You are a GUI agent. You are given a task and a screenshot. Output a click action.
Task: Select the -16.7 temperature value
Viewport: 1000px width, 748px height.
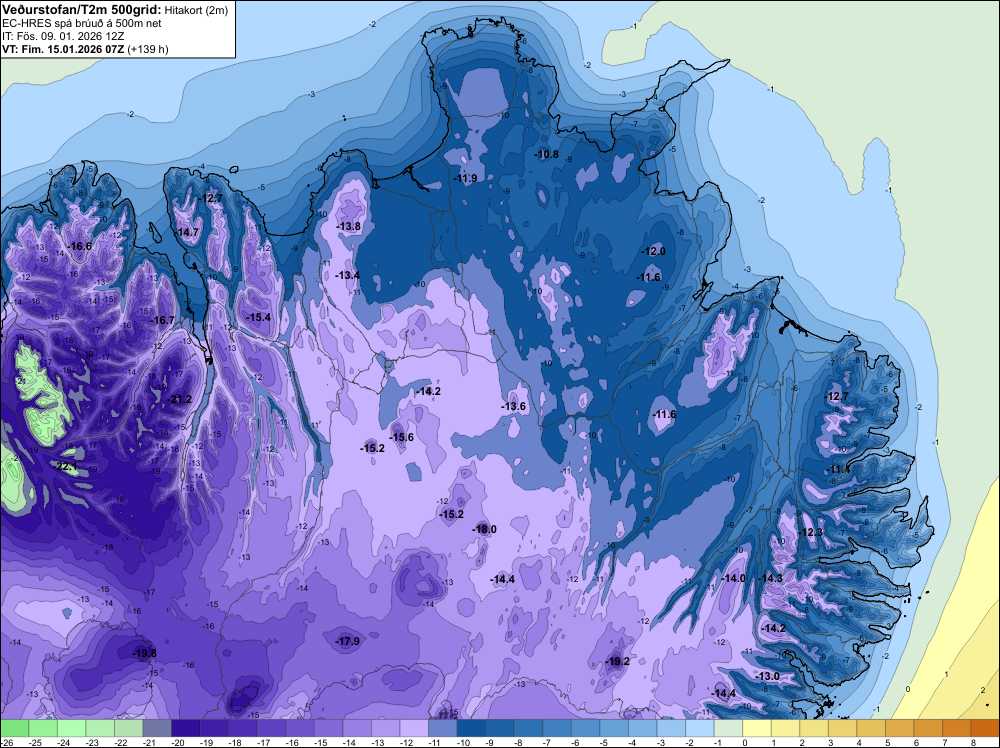[x=162, y=320]
